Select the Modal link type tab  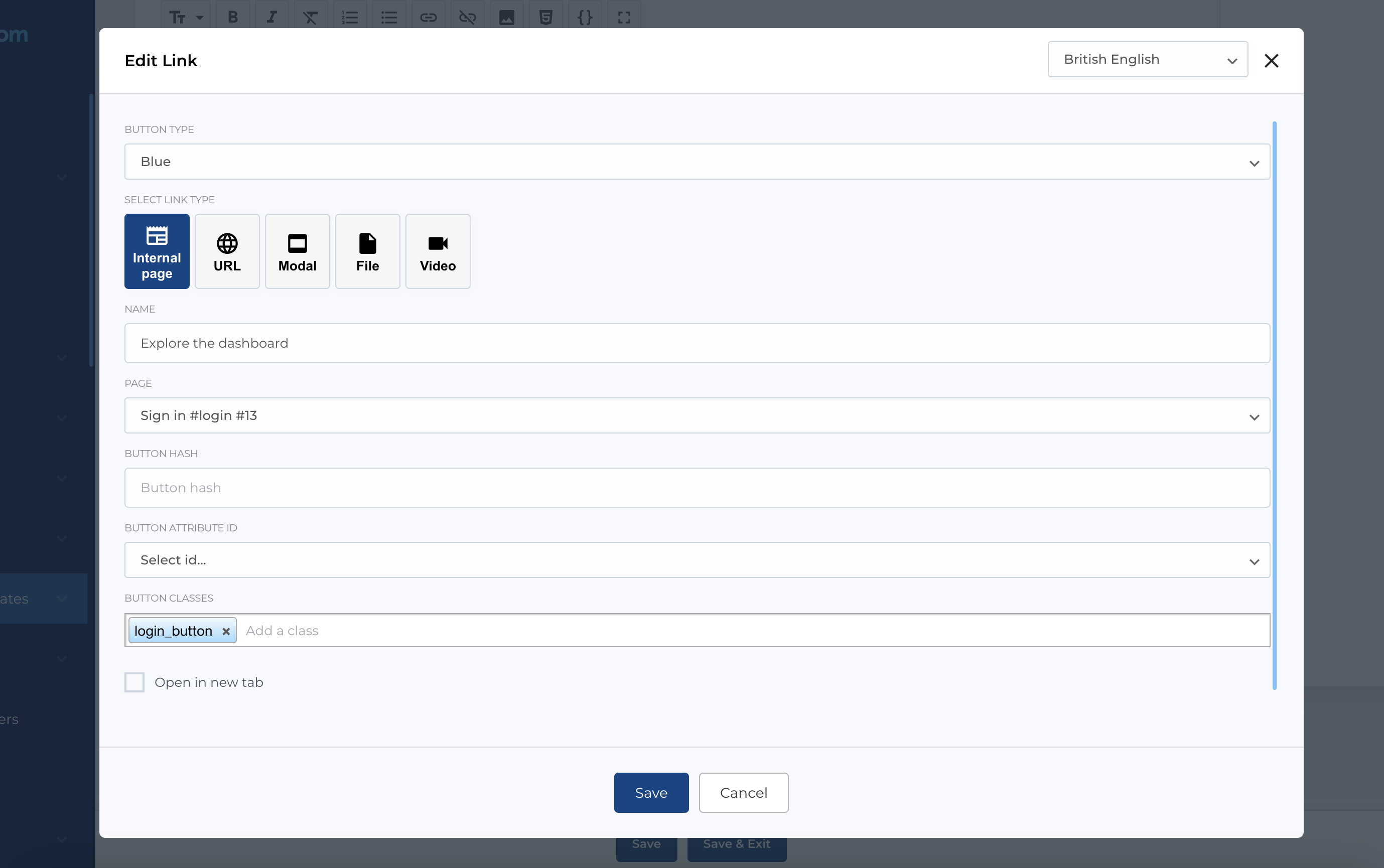[x=297, y=251]
